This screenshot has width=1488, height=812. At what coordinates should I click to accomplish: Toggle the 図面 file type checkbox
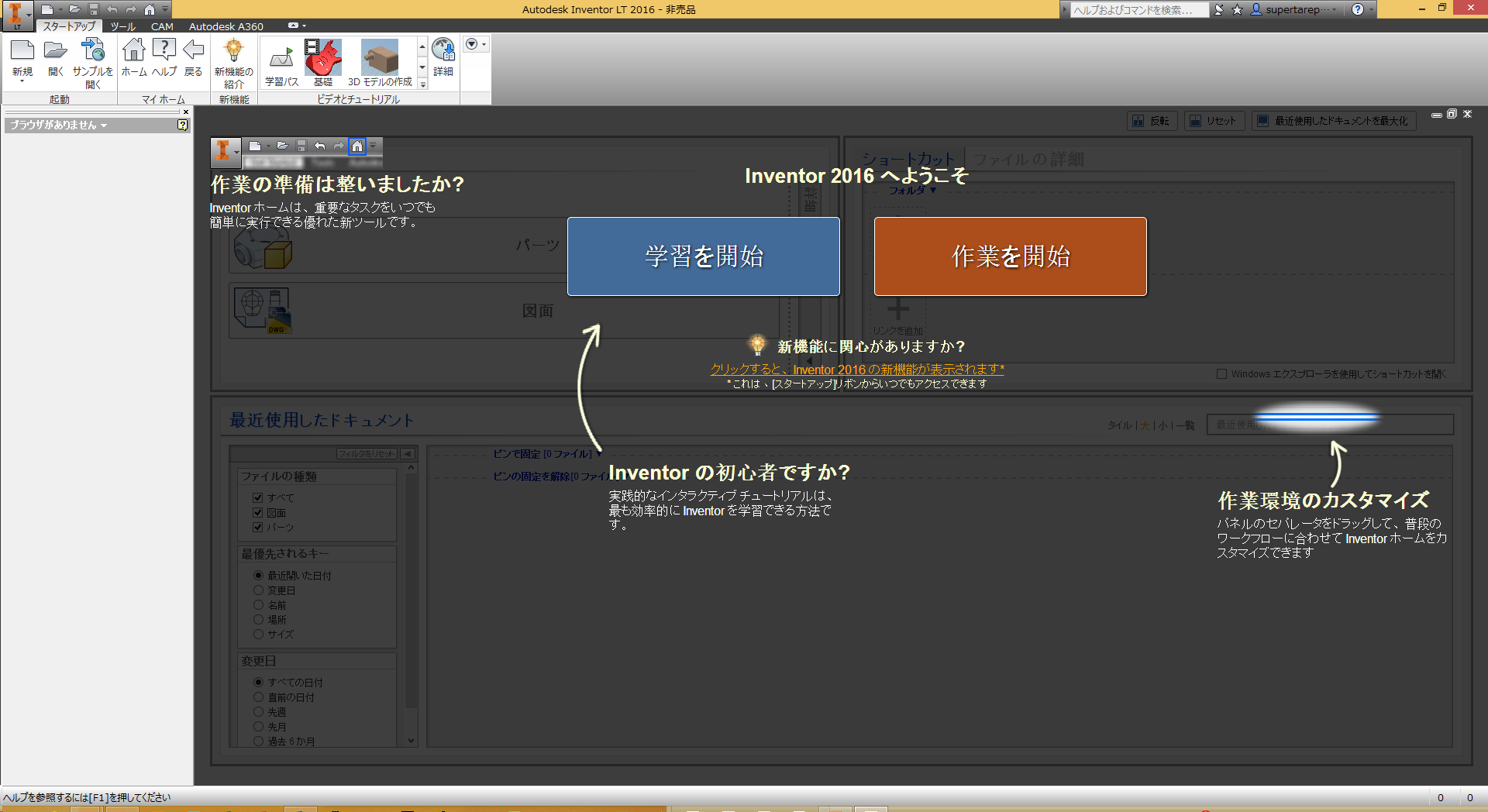(258, 512)
